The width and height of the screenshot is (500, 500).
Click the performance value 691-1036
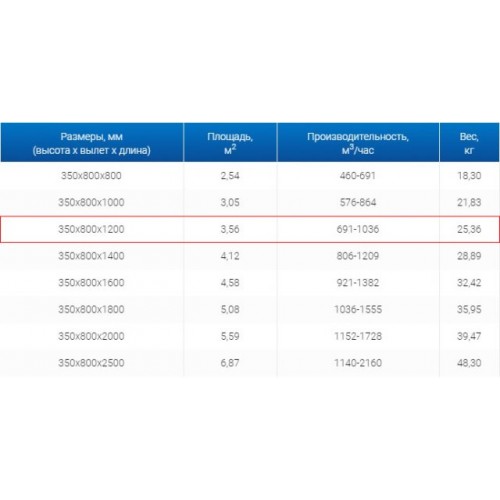[x=358, y=229]
